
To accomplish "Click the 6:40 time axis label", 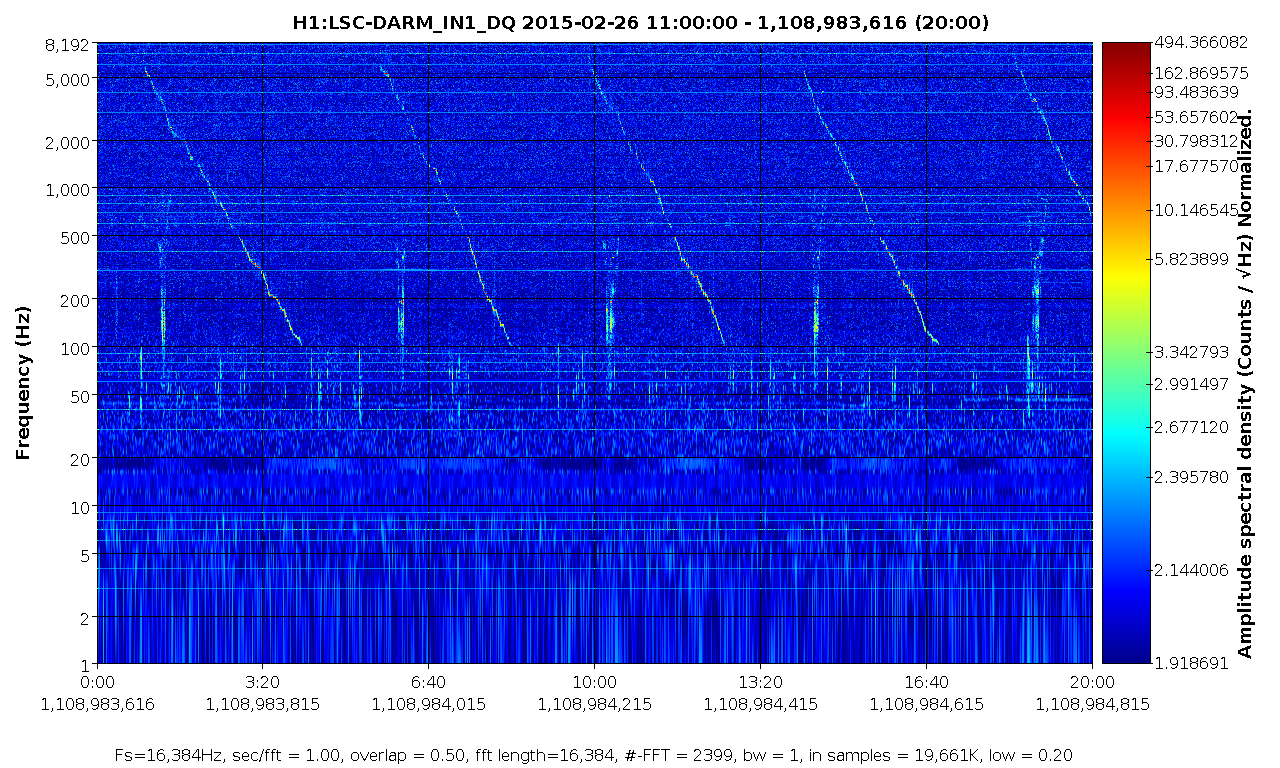I will pyautogui.click(x=429, y=683).
